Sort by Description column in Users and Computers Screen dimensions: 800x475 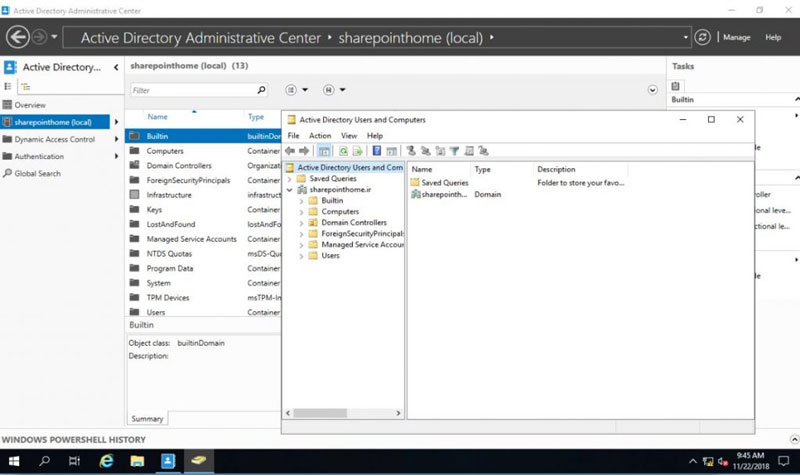[556, 169]
